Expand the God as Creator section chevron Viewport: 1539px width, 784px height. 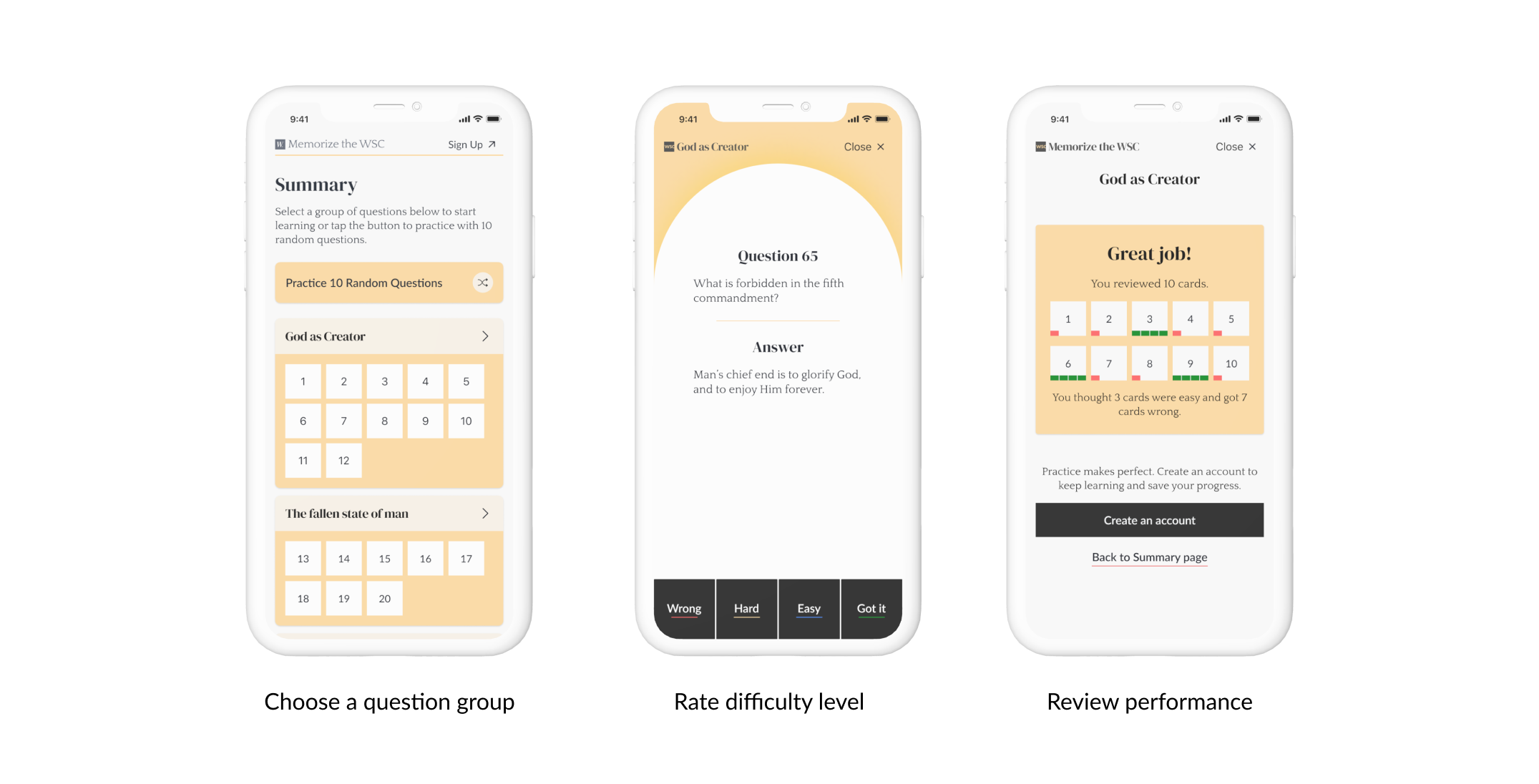pyautogui.click(x=487, y=335)
